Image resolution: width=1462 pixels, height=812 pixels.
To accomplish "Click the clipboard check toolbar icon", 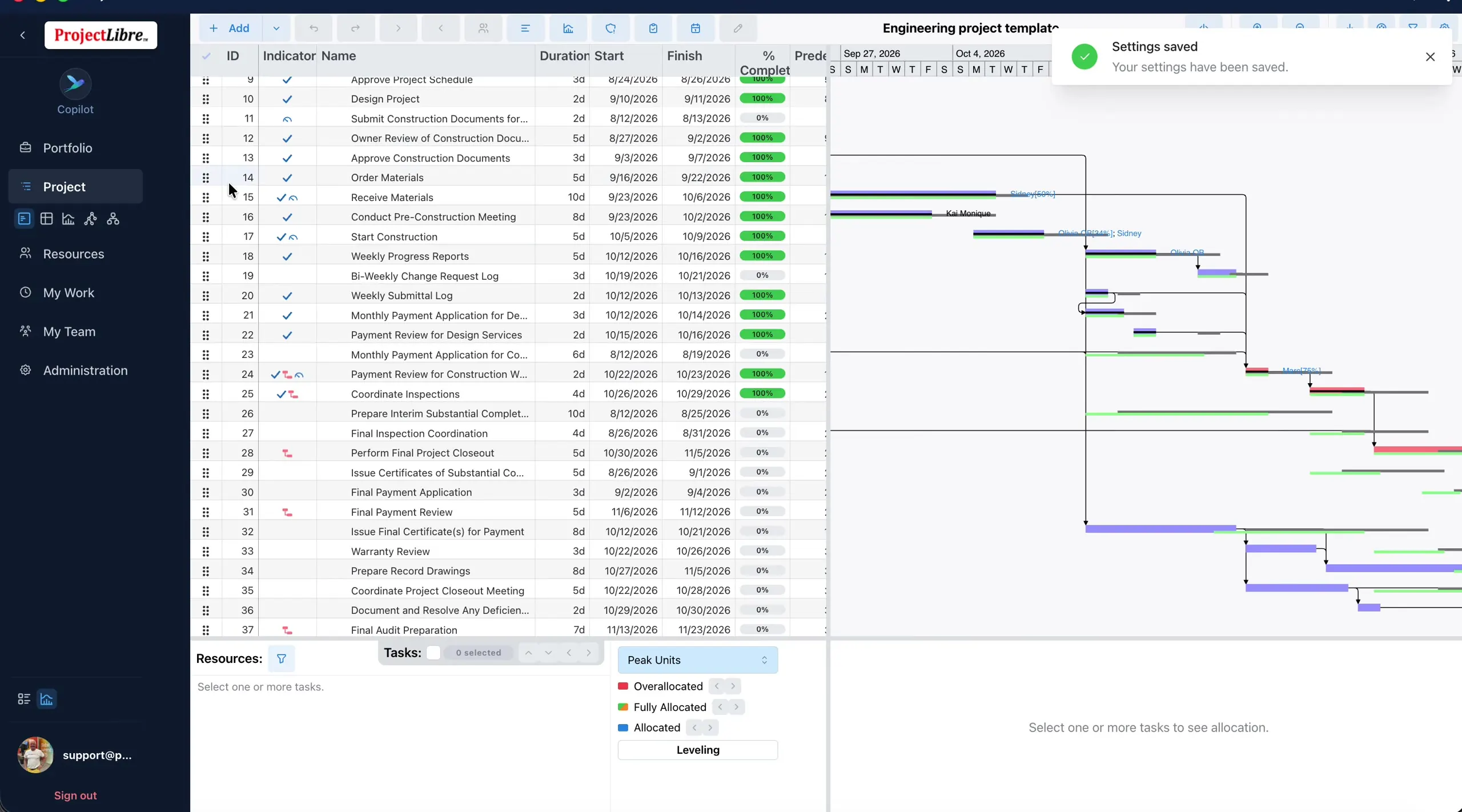I will (653, 28).
